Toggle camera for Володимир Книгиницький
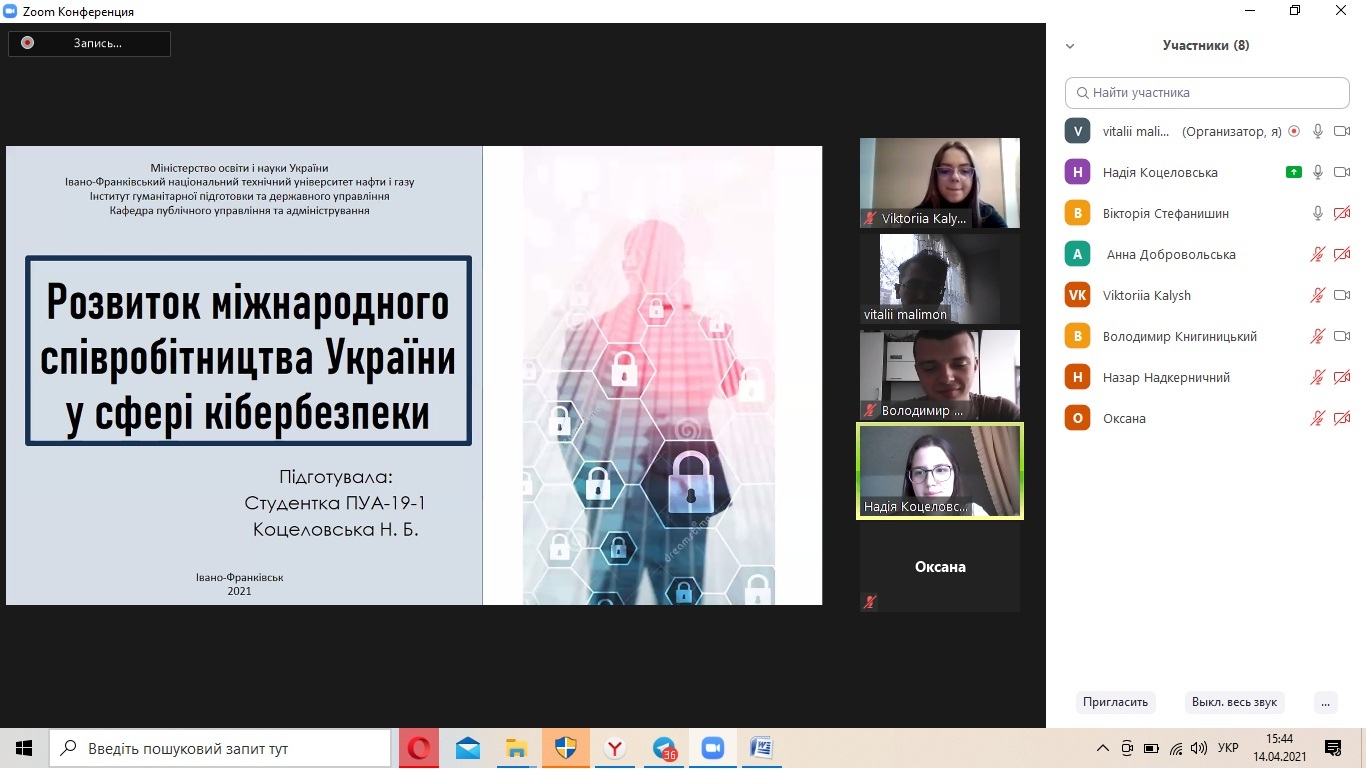Screen dimensions: 1366x771 pos(1342,336)
